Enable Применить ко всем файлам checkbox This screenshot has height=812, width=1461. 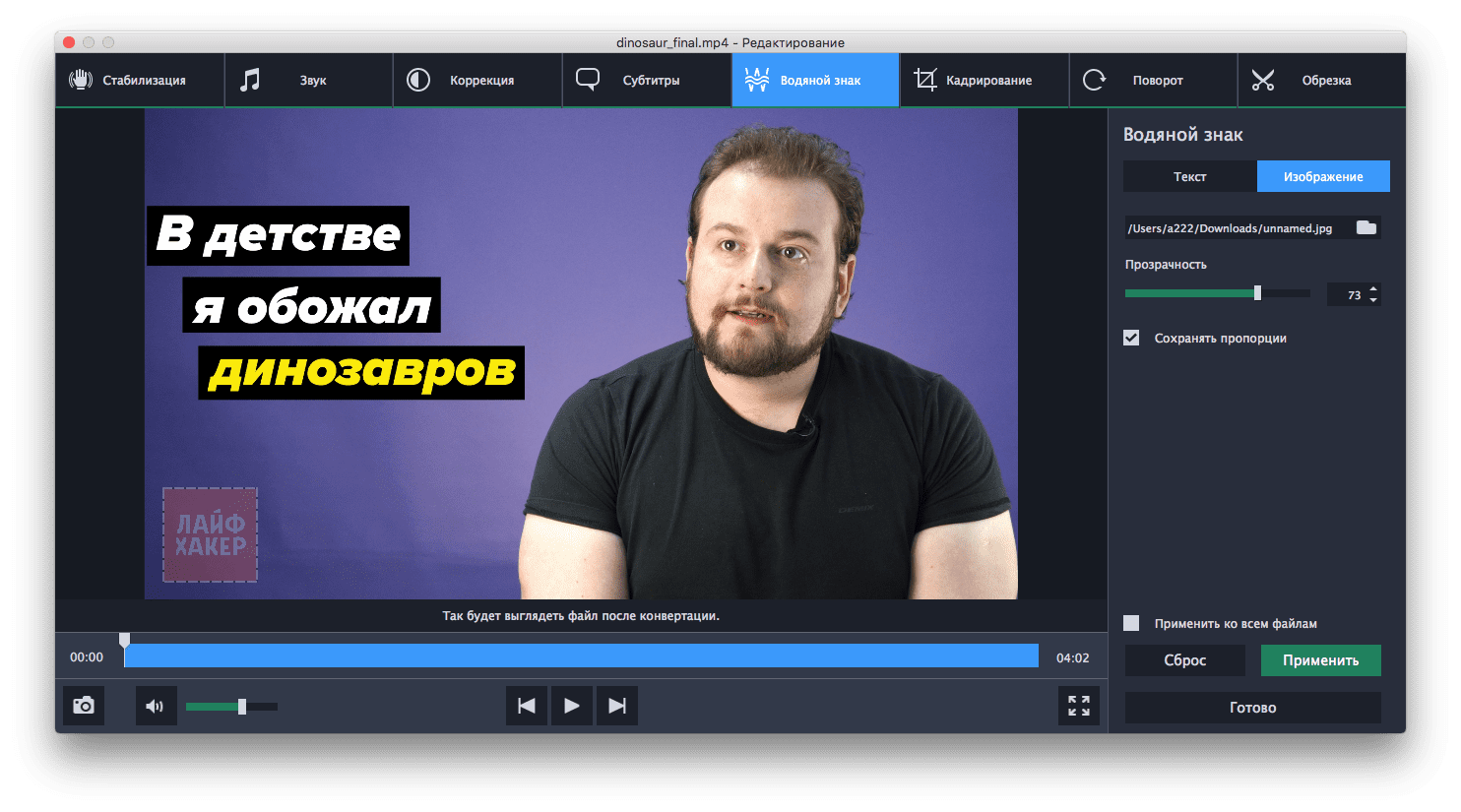(1131, 623)
